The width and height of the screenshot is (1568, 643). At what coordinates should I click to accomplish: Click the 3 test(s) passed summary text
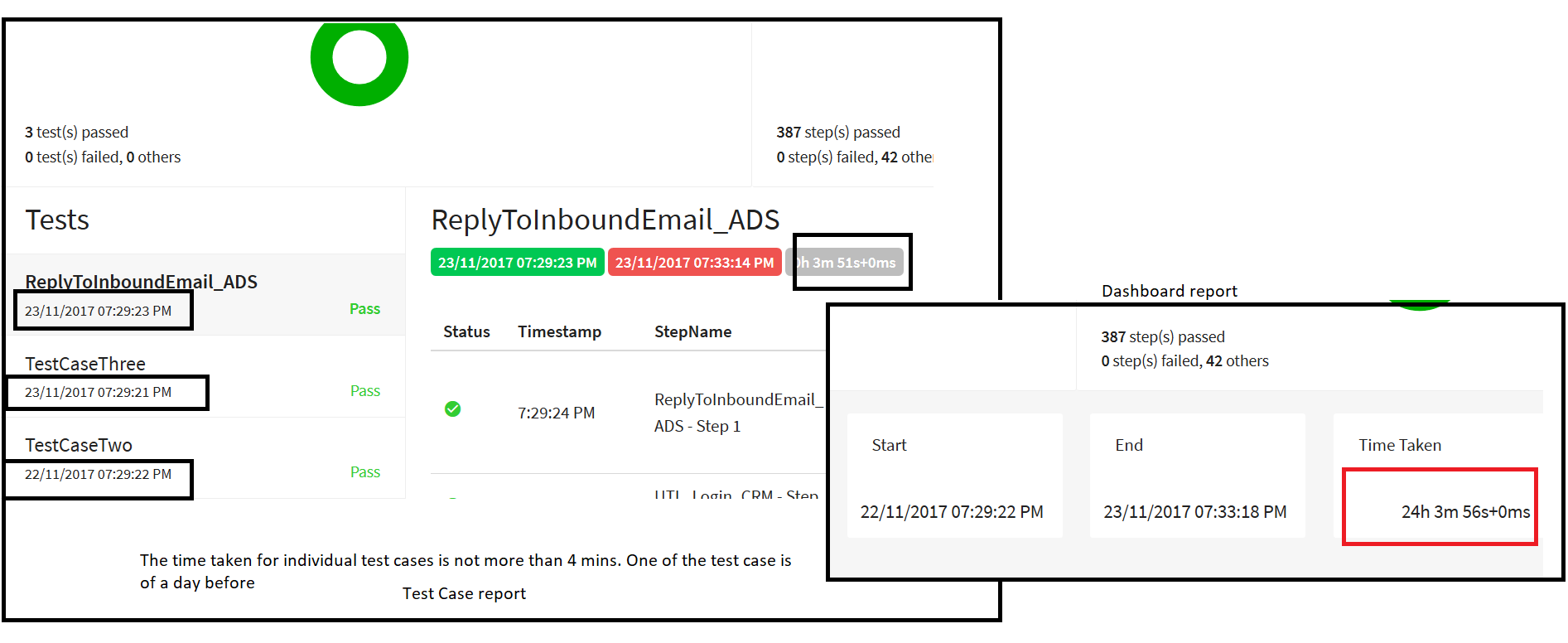pyautogui.click(x=76, y=132)
